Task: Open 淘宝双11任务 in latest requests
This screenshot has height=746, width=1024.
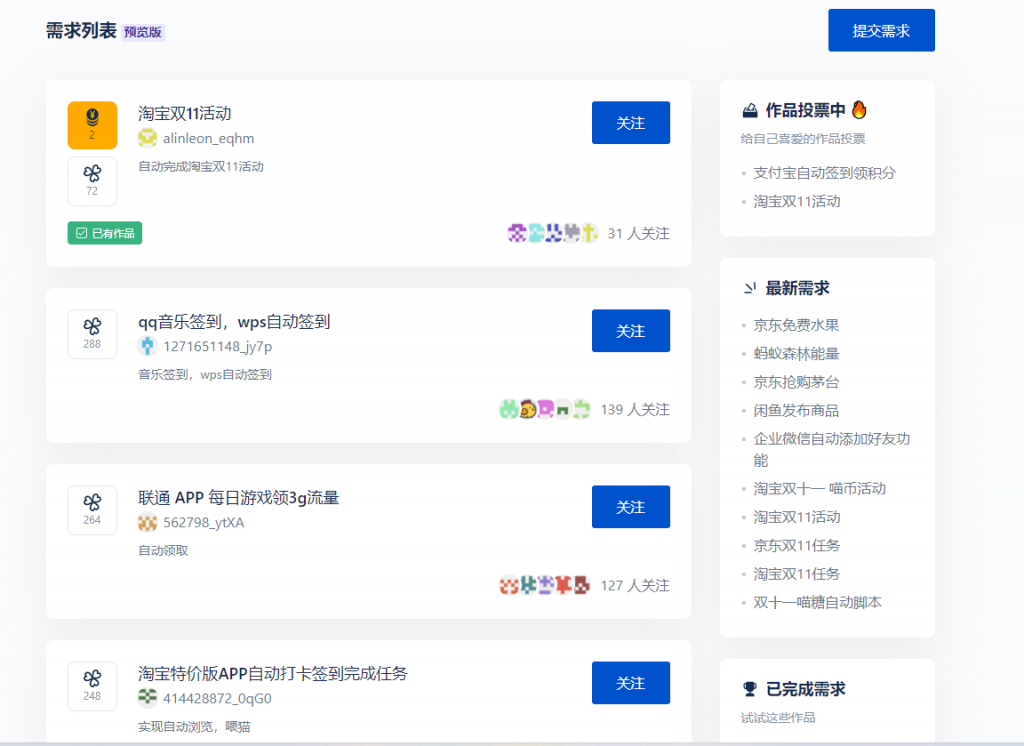Action: (797, 574)
